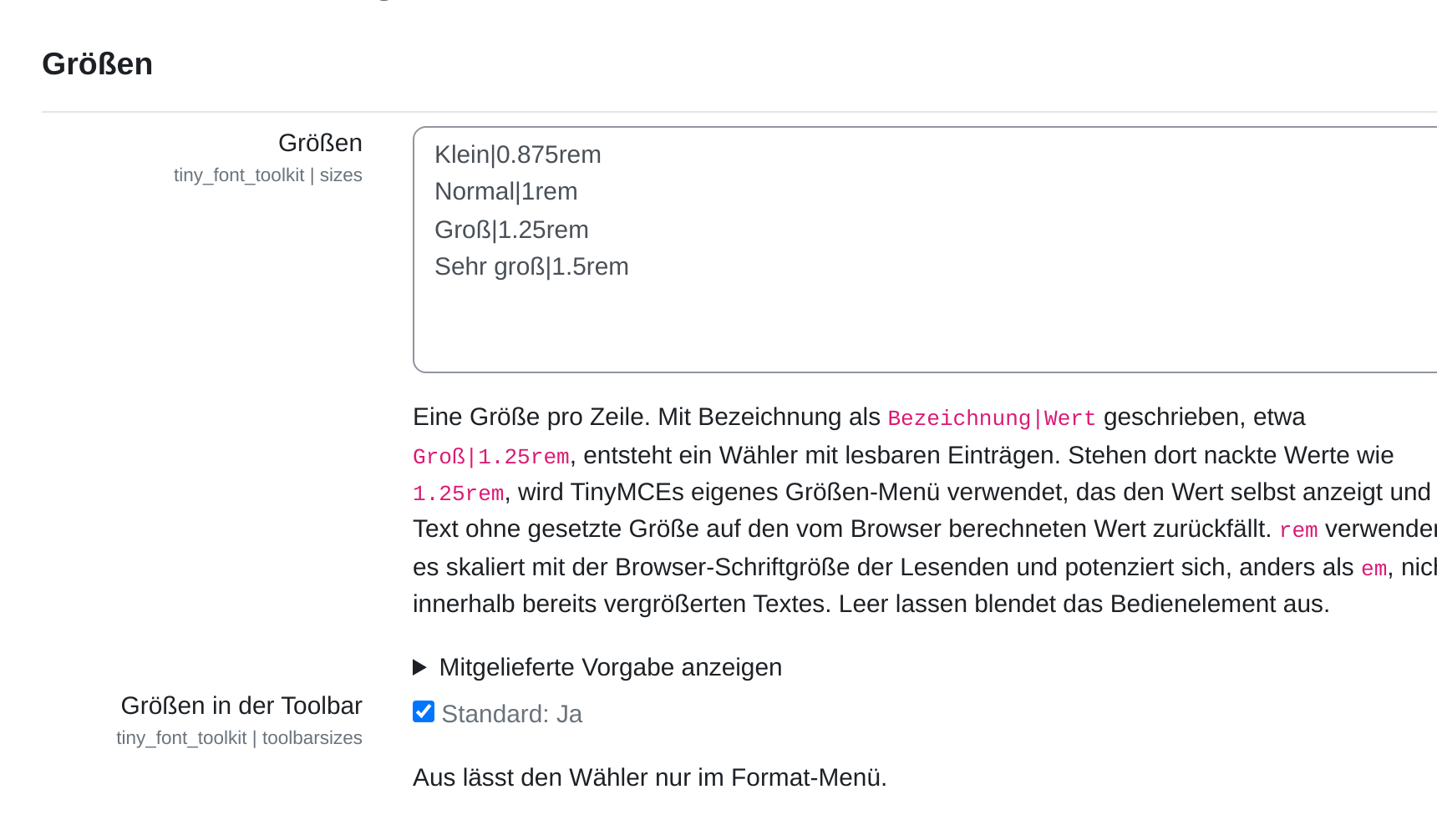This screenshot has height=840, width=1437.
Task: Click the 'Groß|1.25rem' line in textarea
Action: 511,230
